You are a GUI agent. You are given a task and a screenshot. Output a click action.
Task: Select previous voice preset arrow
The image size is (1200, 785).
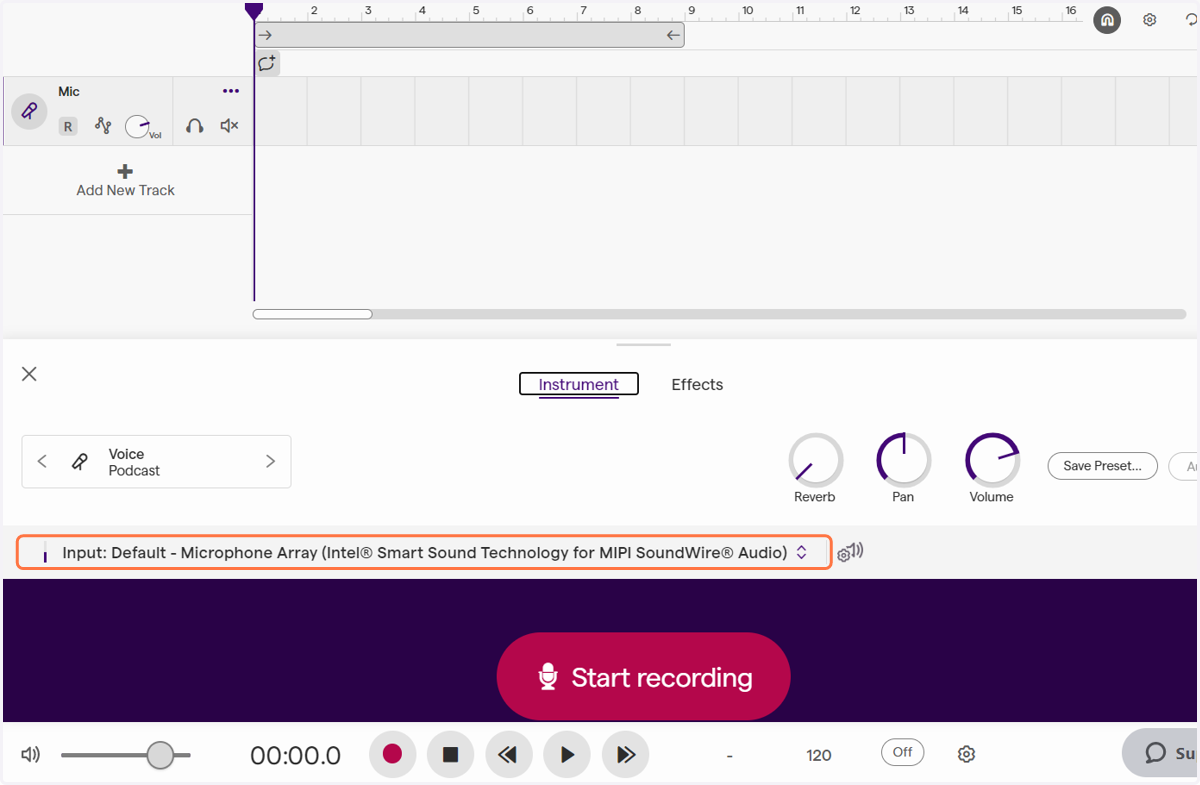coord(42,461)
